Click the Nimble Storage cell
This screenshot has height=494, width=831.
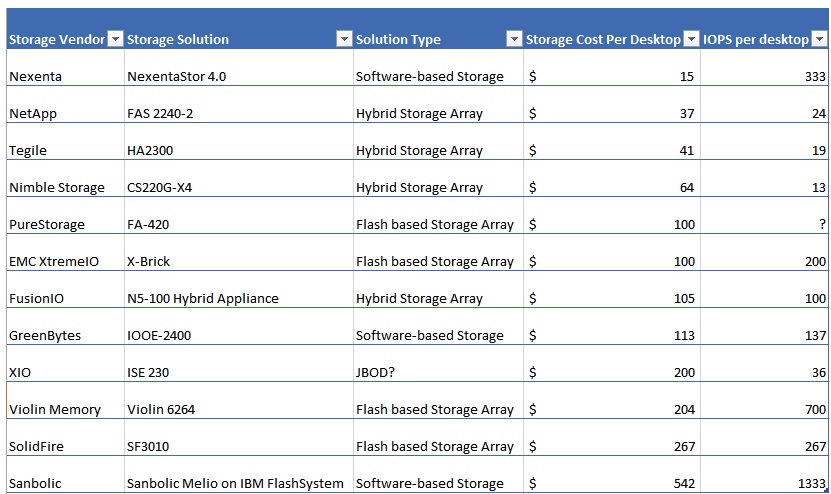[x=66, y=179]
